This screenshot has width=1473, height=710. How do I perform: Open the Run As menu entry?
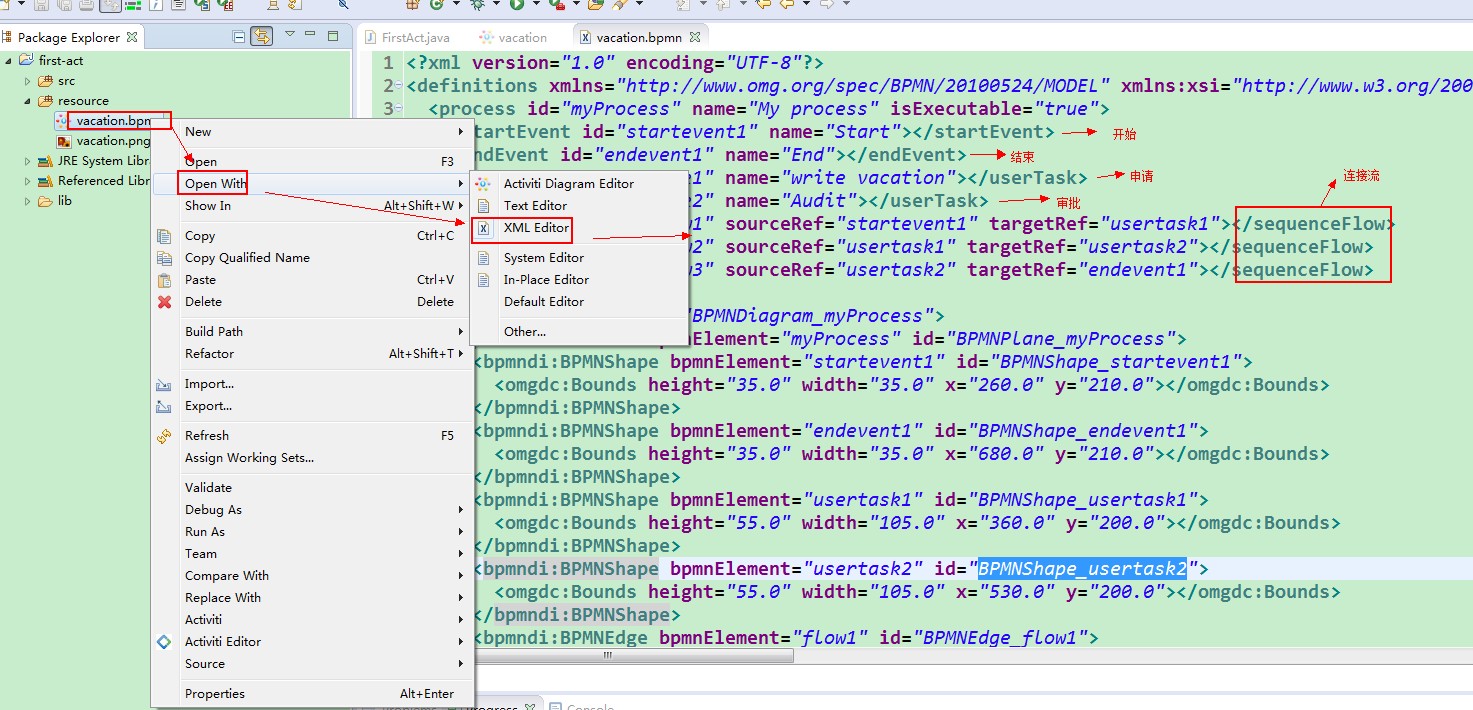pos(312,532)
